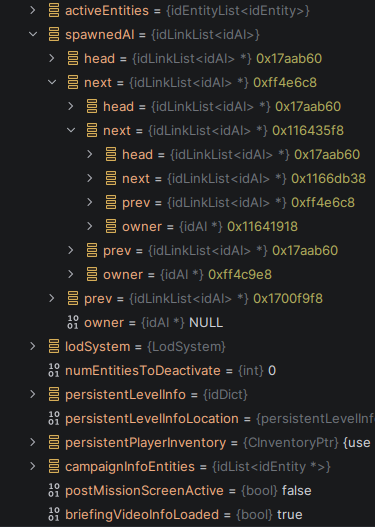
Task: Expand head directly under spawnedAI
Action: [52, 58]
